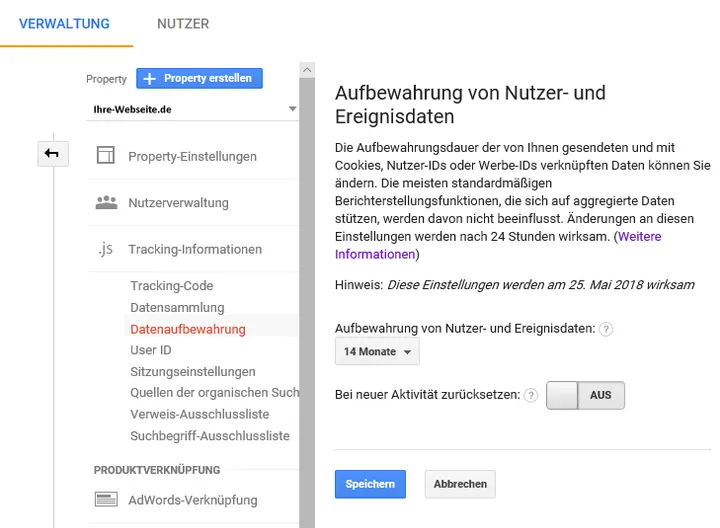Open the Weitere Informationen link

pyautogui.click(x=498, y=246)
